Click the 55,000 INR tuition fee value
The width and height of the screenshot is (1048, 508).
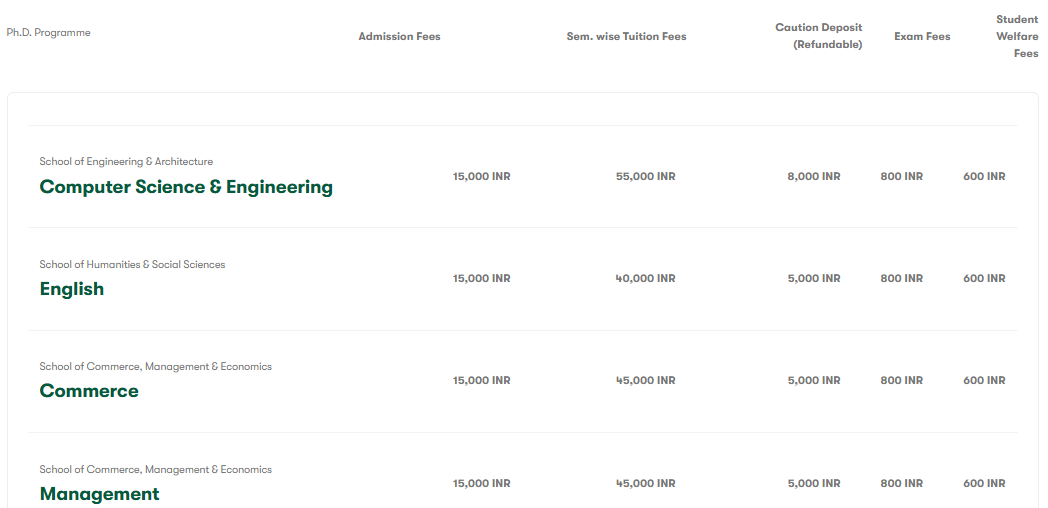click(645, 177)
